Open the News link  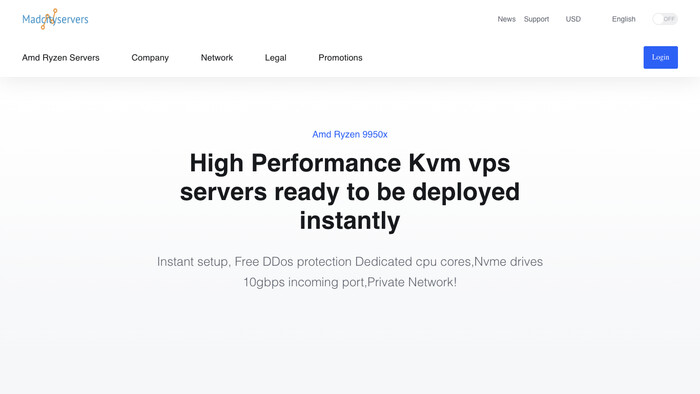click(506, 19)
